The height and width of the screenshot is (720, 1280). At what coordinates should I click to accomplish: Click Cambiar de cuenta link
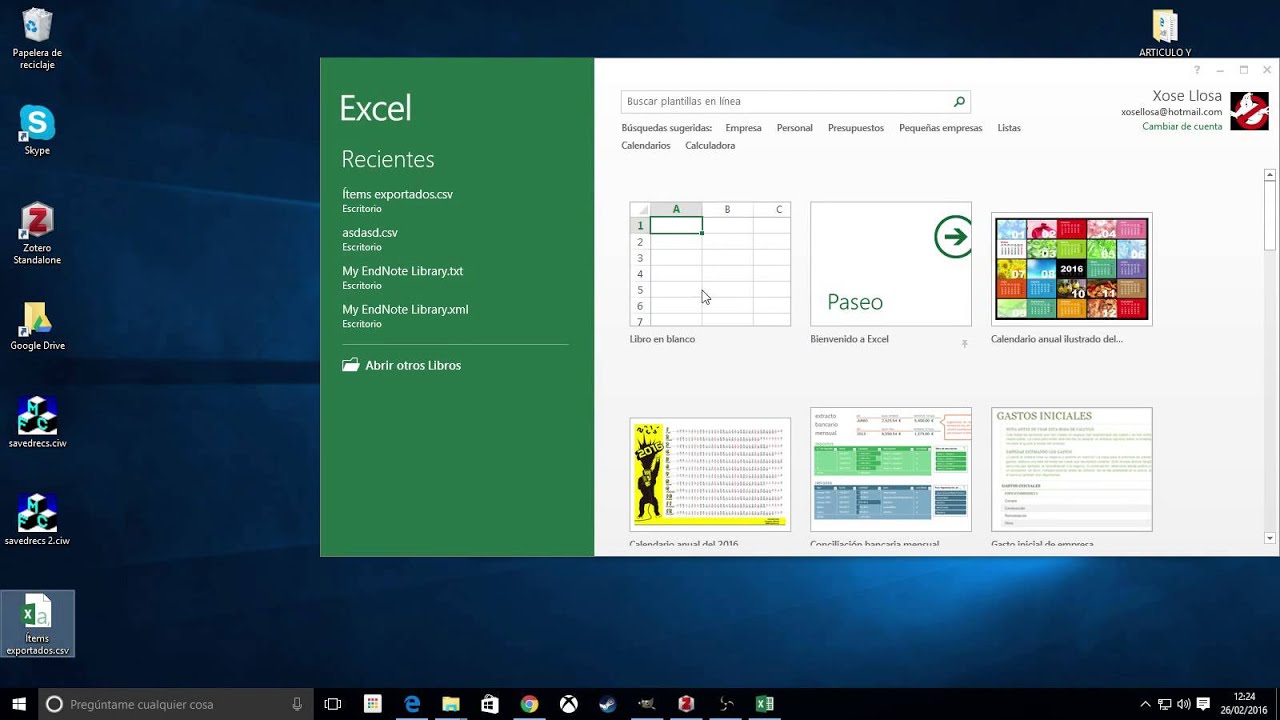pos(1182,126)
